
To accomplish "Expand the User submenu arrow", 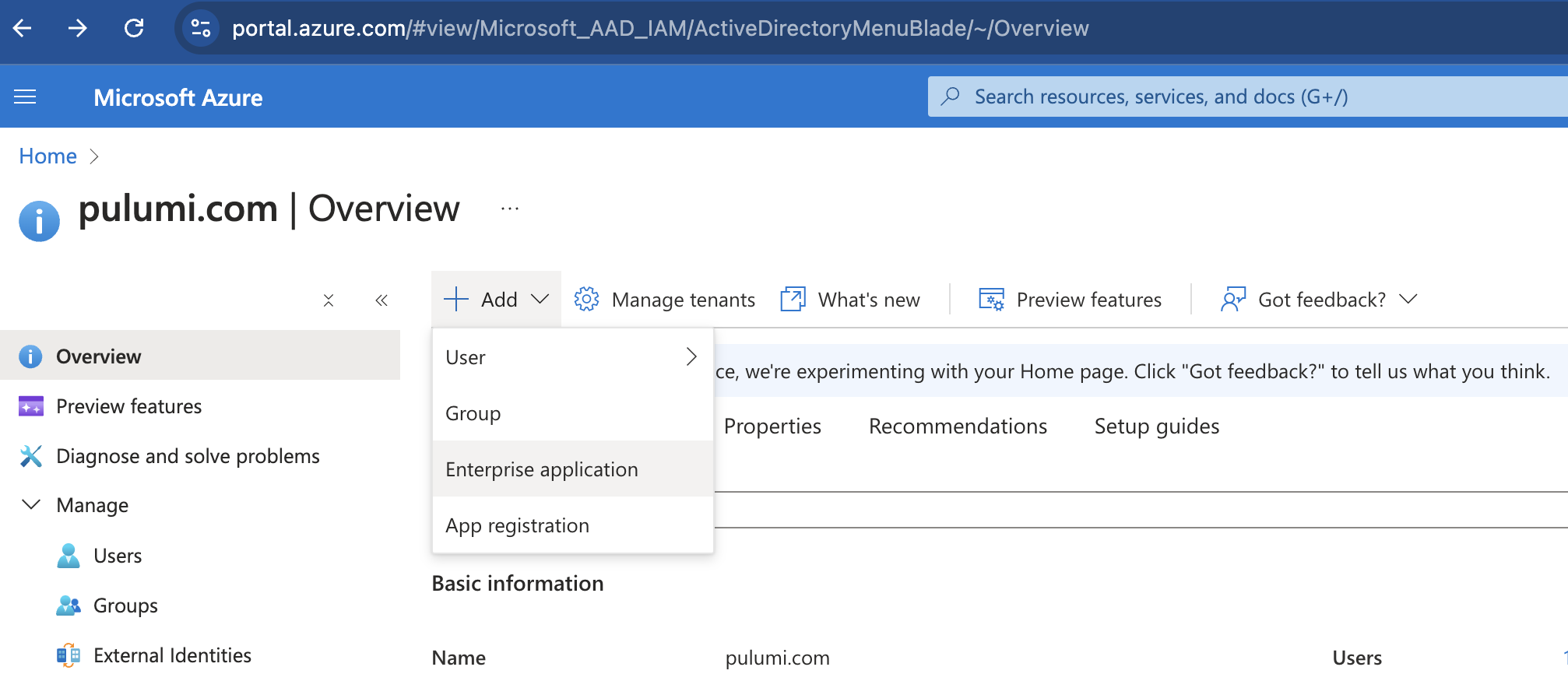I will click(691, 356).
